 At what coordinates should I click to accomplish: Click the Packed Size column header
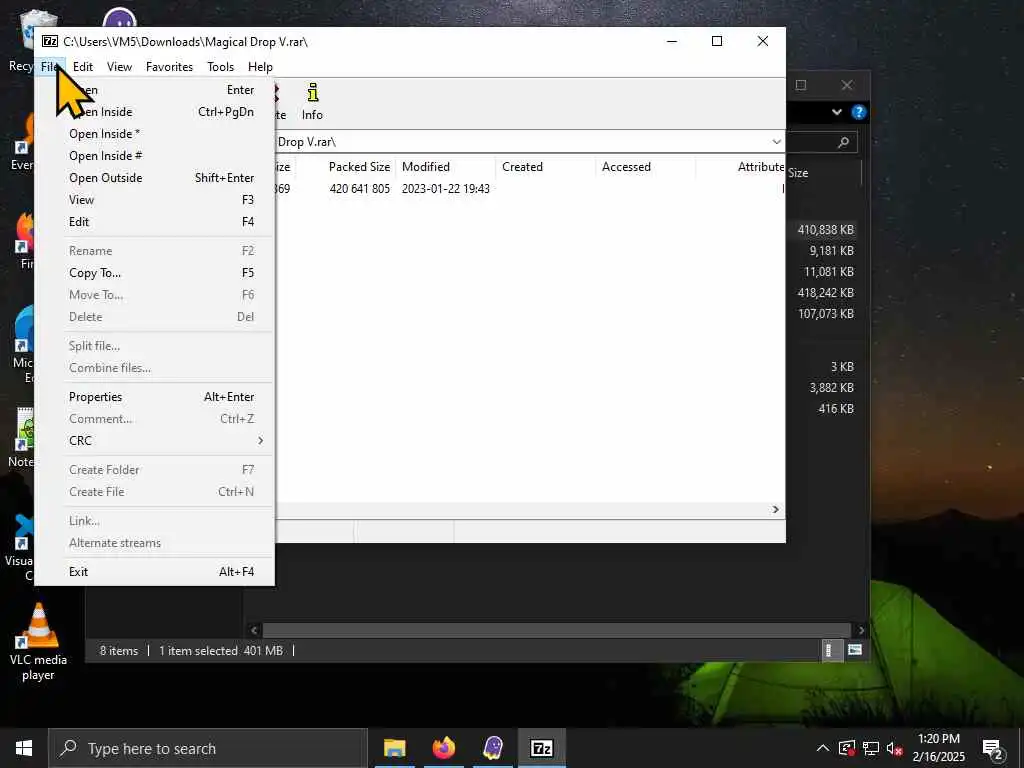[359, 167]
